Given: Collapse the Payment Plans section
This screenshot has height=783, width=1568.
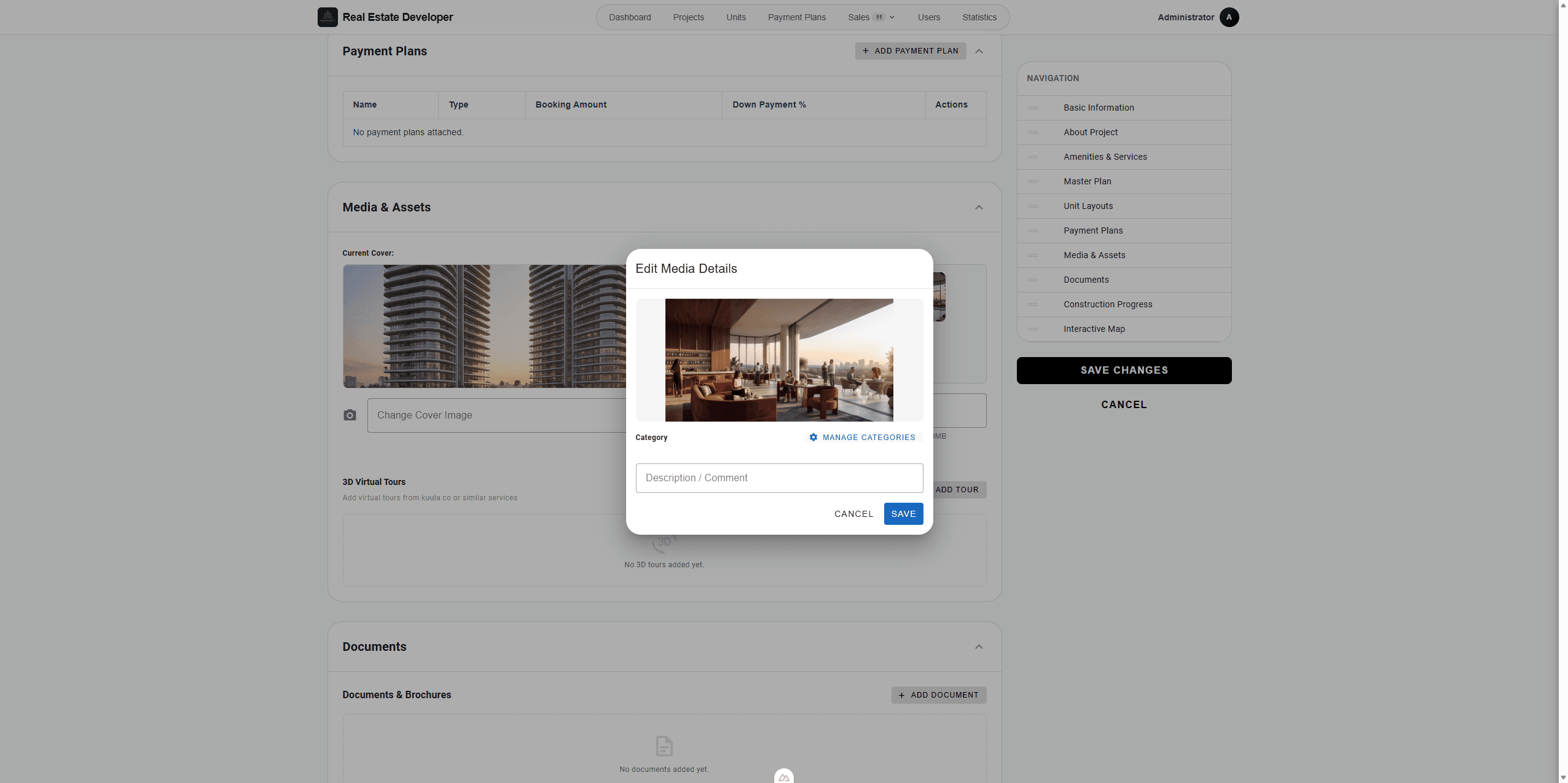Looking at the screenshot, I should point(979,51).
